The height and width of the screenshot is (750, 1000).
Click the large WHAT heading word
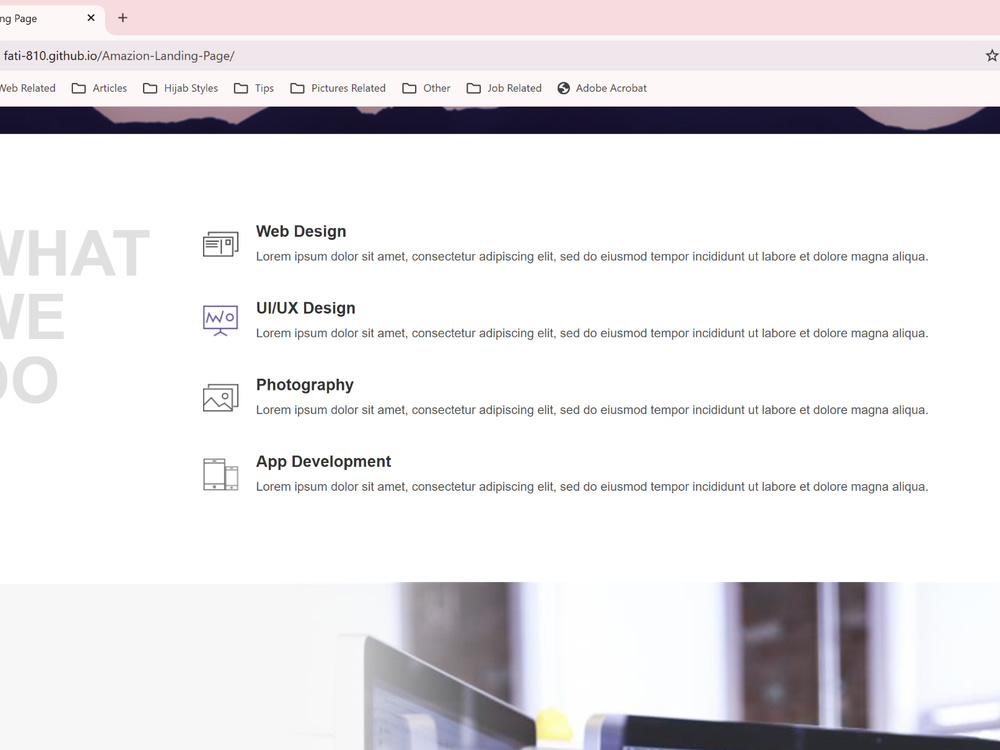point(74,254)
